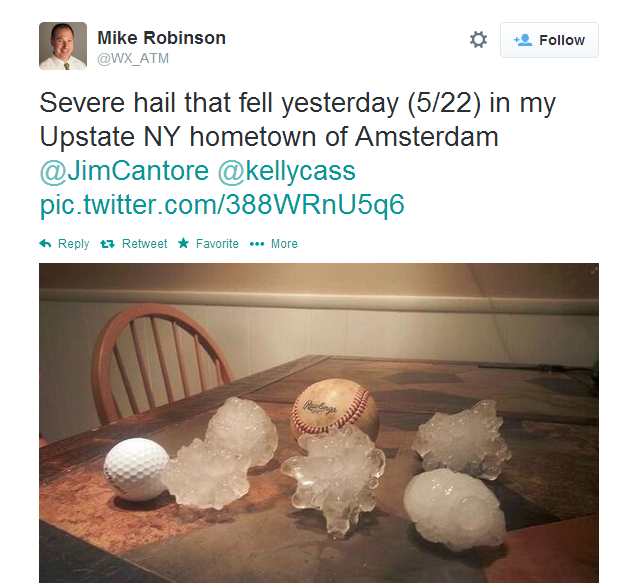Image resolution: width=636 pixels, height=583 pixels.
Task: Open Mike Robinson's profile avatar
Action: click(63, 46)
